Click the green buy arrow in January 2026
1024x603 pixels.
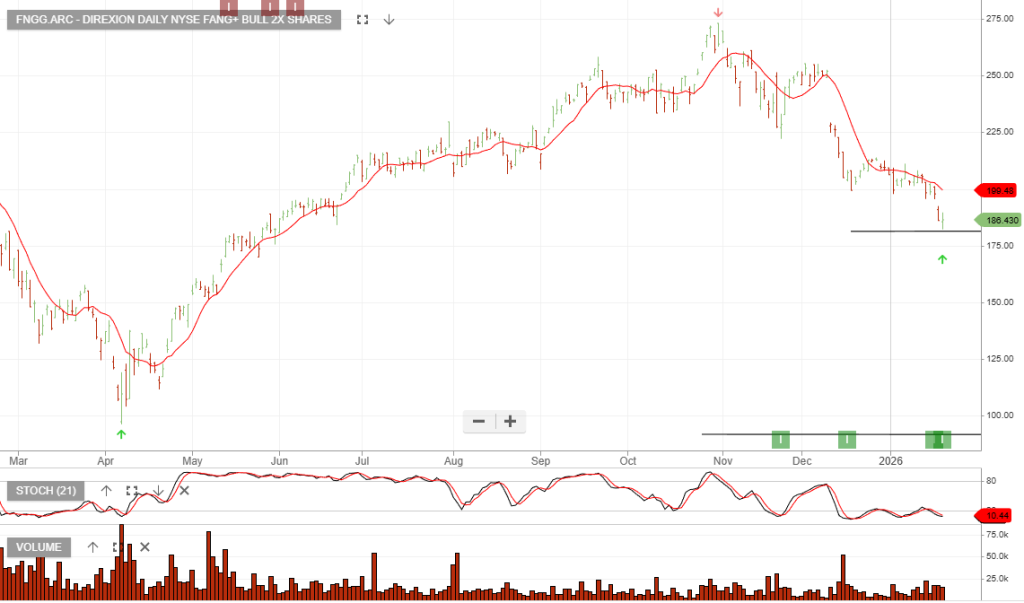coord(941,260)
